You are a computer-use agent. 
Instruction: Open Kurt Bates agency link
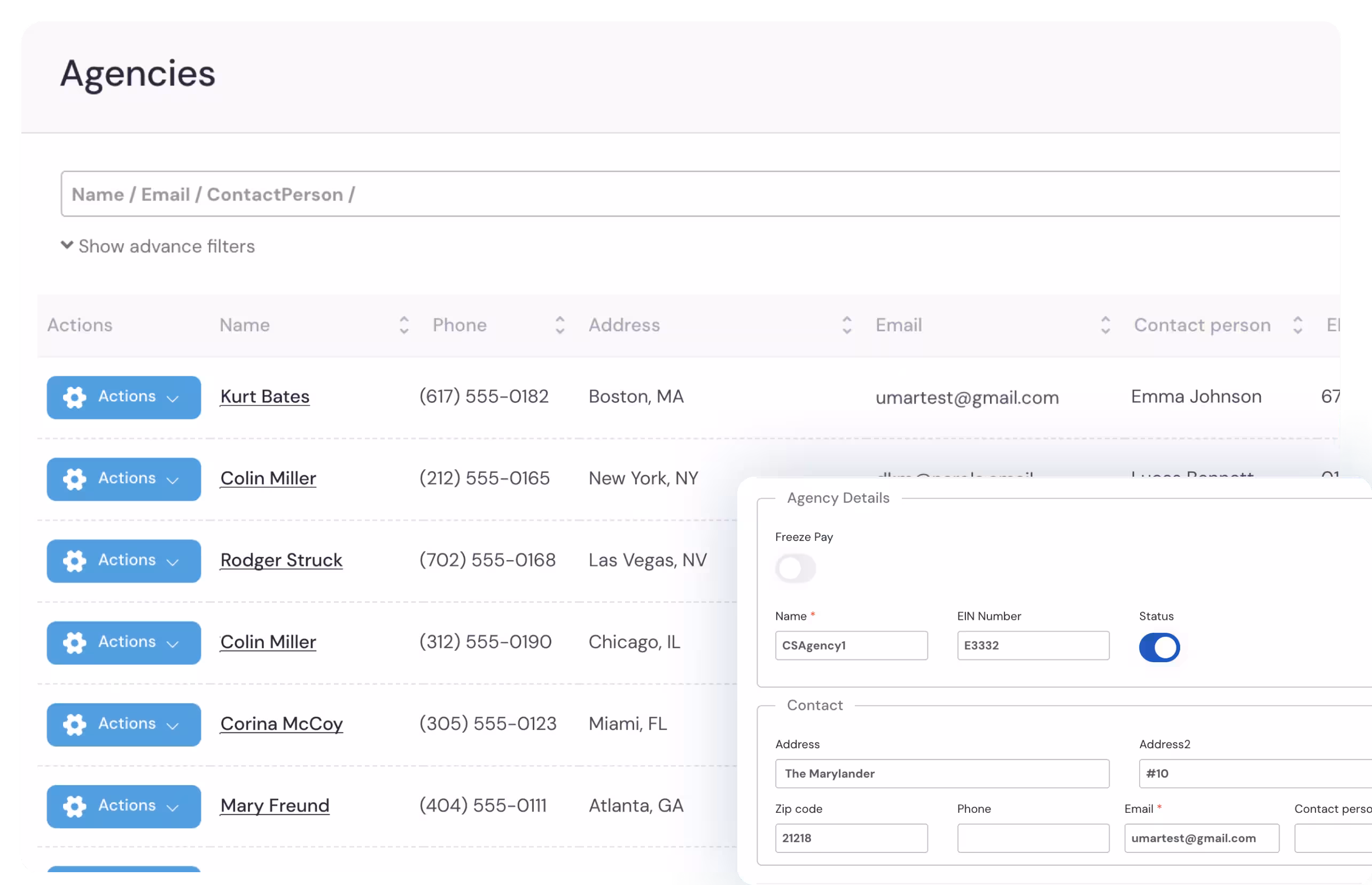coord(265,397)
